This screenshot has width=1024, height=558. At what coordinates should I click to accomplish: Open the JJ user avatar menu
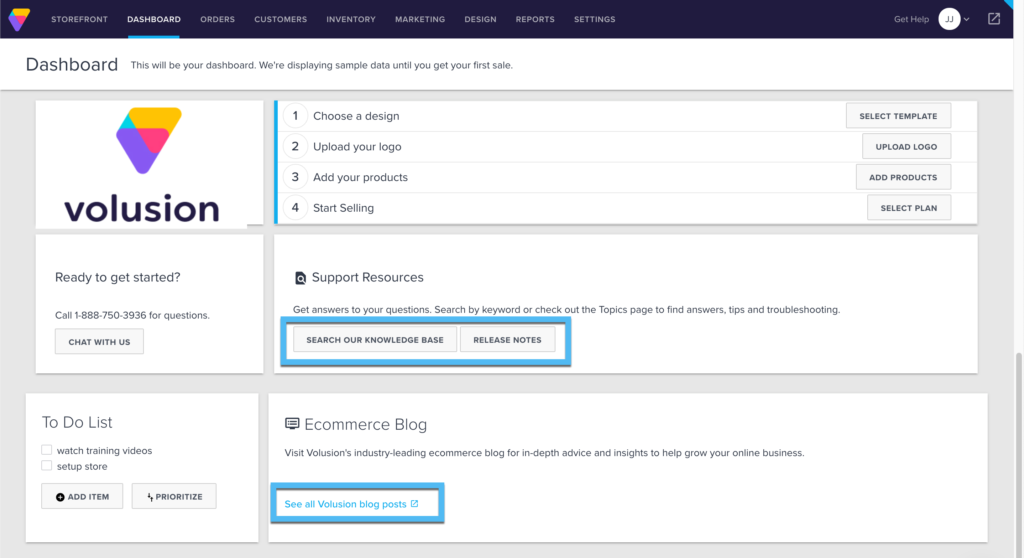click(x=949, y=19)
